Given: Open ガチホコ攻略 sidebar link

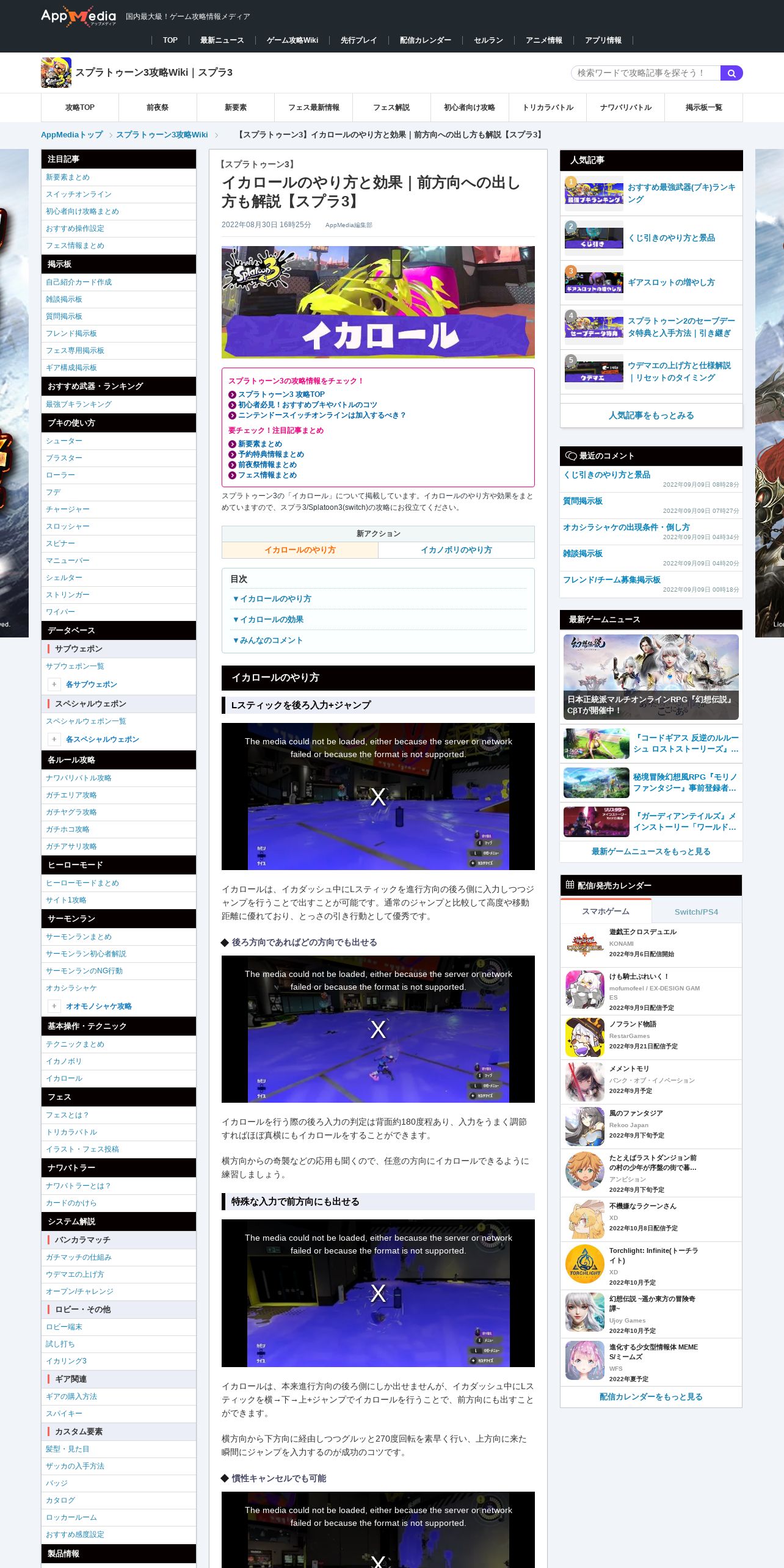Looking at the screenshot, I should 68,829.
